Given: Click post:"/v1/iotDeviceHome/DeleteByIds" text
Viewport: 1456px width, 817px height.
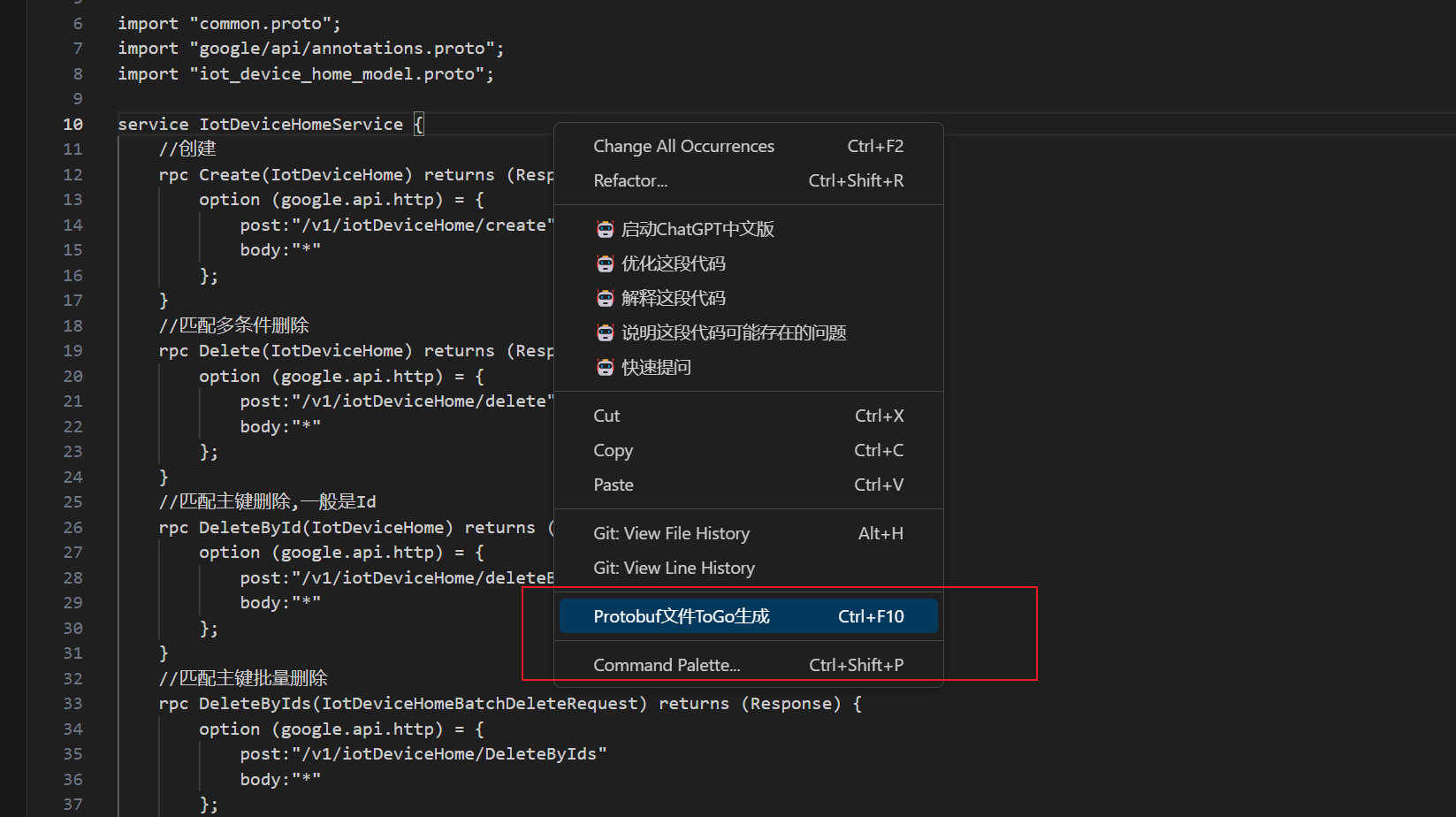Looking at the screenshot, I should tap(423, 754).
